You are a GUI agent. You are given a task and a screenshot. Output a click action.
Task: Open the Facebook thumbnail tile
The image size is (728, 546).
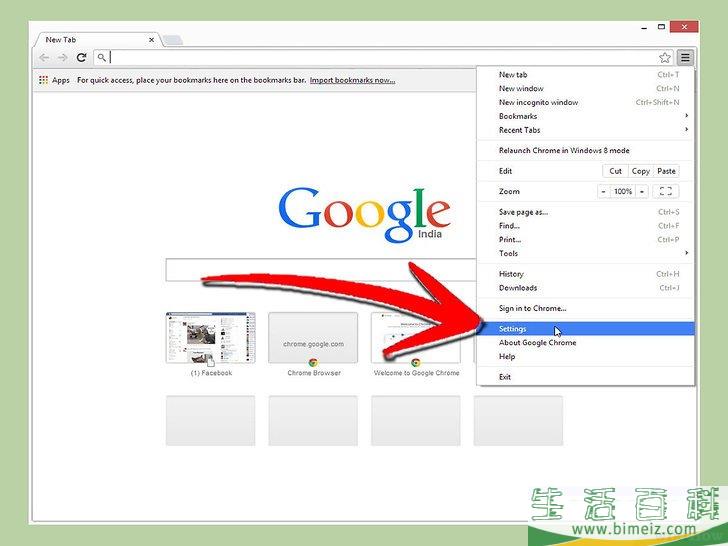(x=211, y=338)
